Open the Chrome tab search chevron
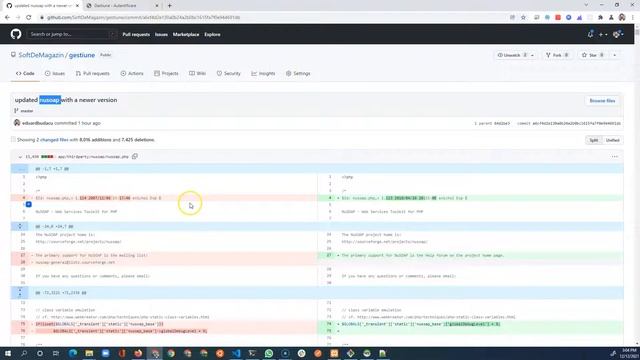This screenshot has width=640, height=360. click(x=586, y=5)
